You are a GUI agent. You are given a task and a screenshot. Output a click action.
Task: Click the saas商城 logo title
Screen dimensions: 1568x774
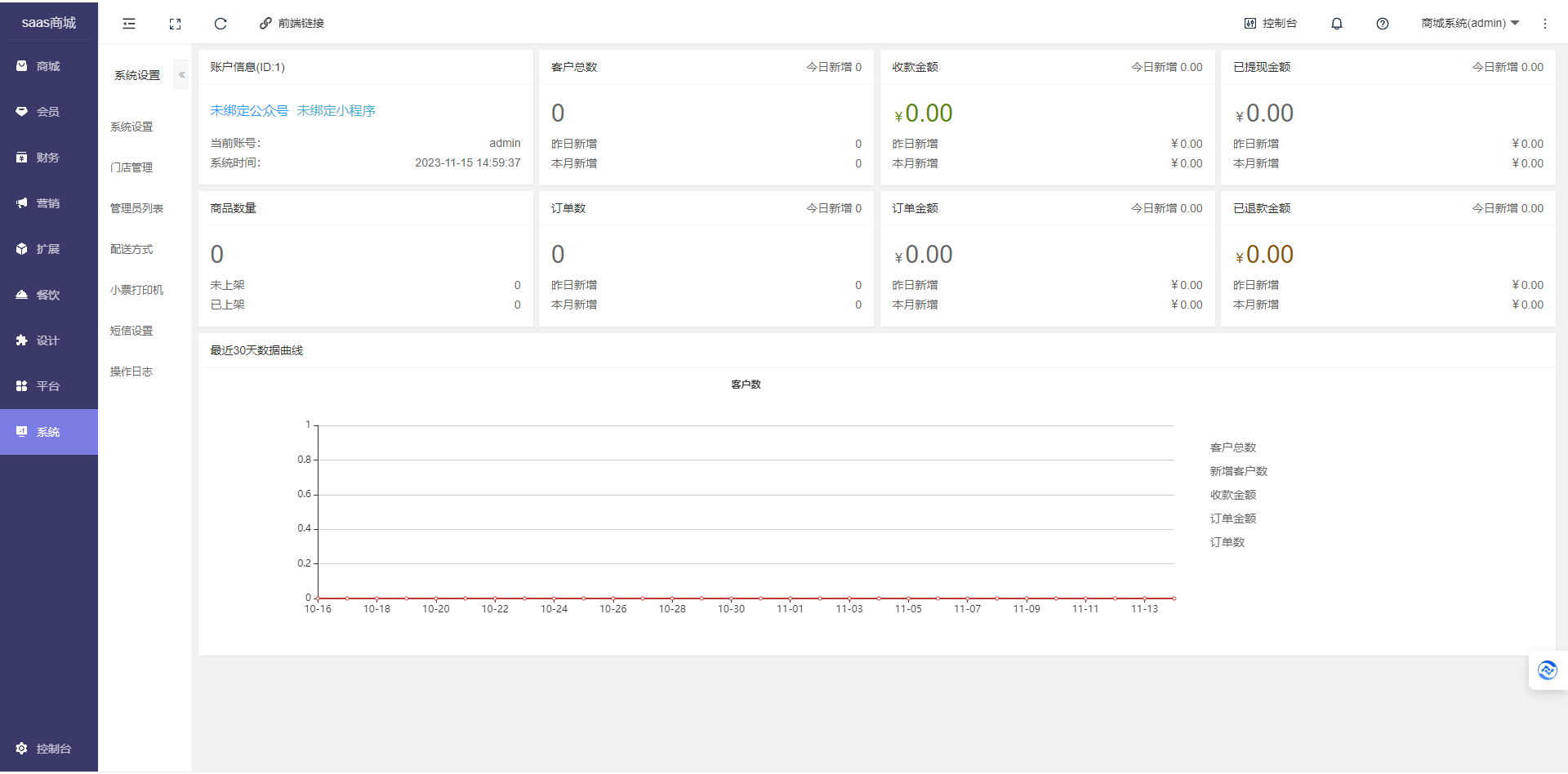pyautogui.click(x=49, y=23)
